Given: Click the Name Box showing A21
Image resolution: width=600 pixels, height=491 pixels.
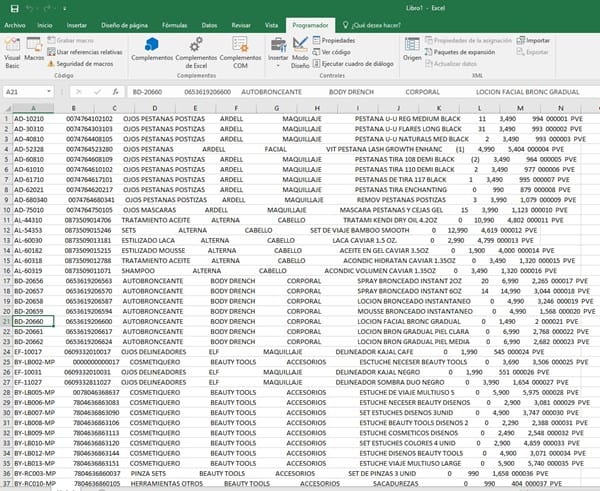Looking at the screenshot, I should click(x=25, y=92).
